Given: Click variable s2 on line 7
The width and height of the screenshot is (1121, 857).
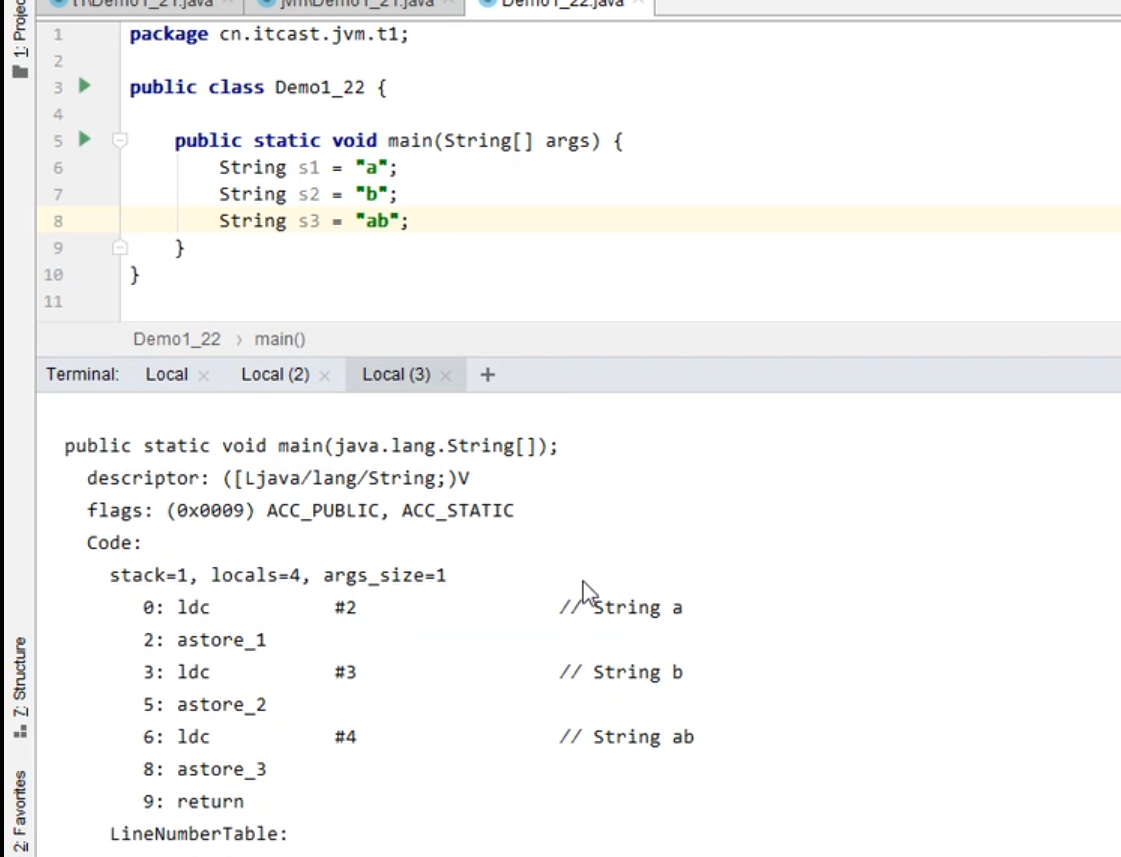Looking at the screenshot, I should pyautogui.click(x=309, y=194).
